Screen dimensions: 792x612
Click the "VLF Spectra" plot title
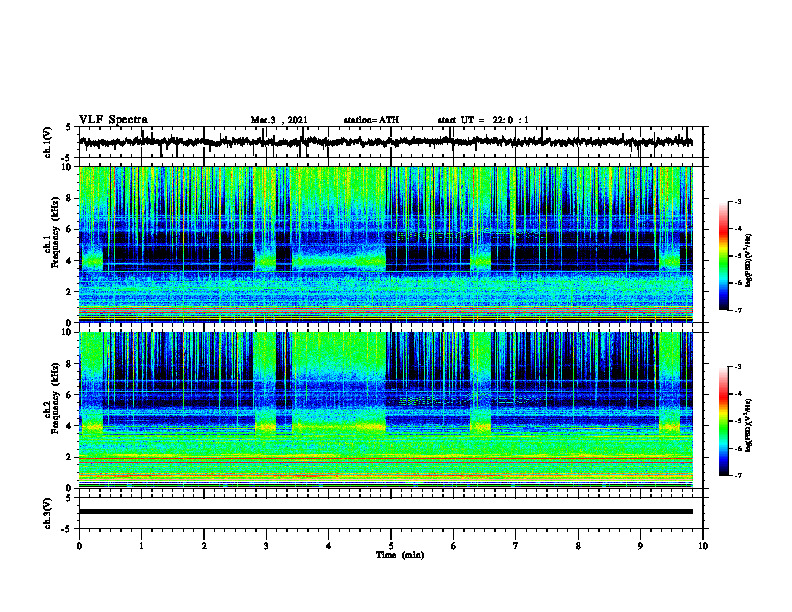click(x=113, y=120)
